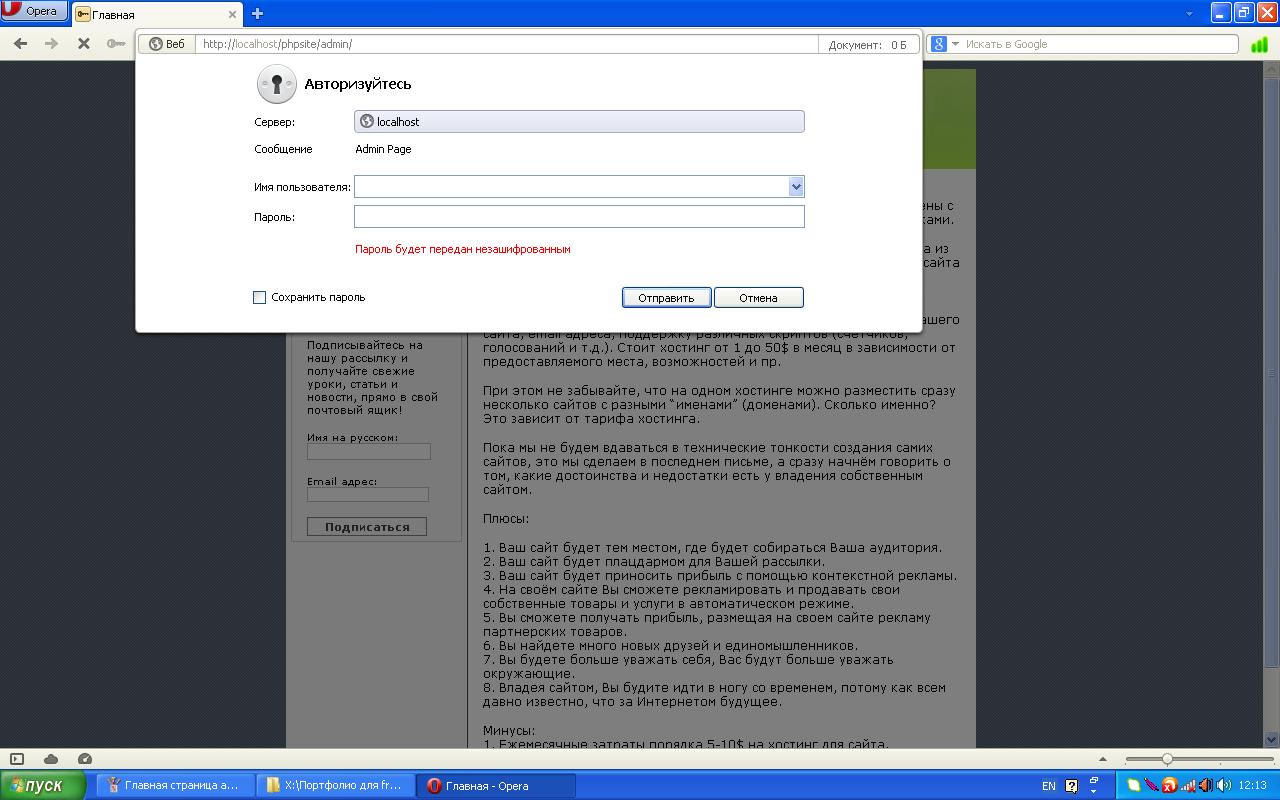Click the Отмена button

point(758,297)
